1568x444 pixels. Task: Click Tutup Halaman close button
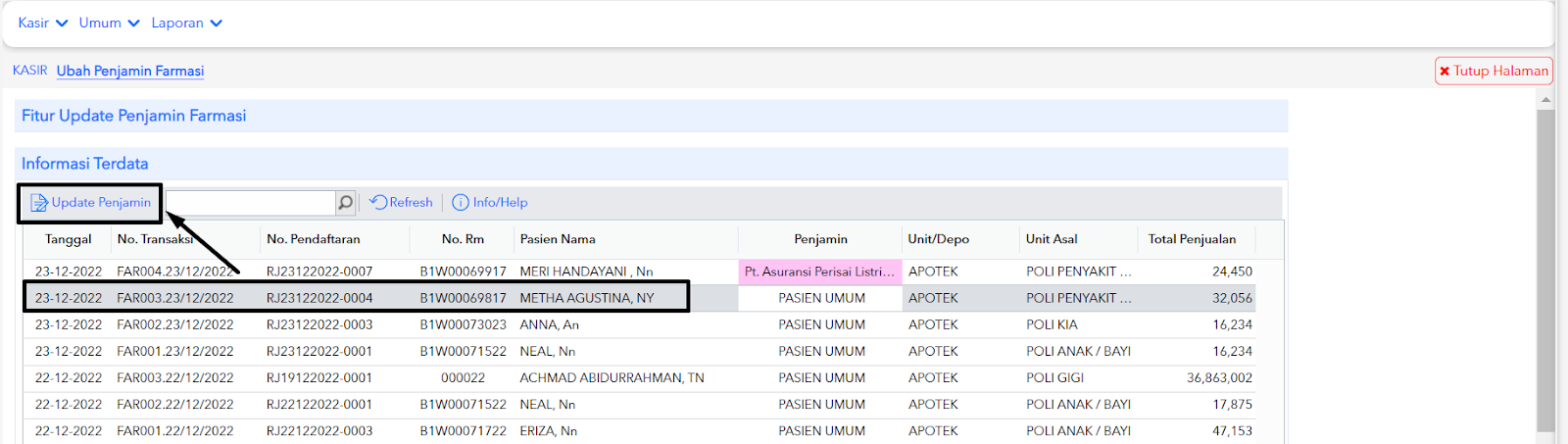point(1494,71)
